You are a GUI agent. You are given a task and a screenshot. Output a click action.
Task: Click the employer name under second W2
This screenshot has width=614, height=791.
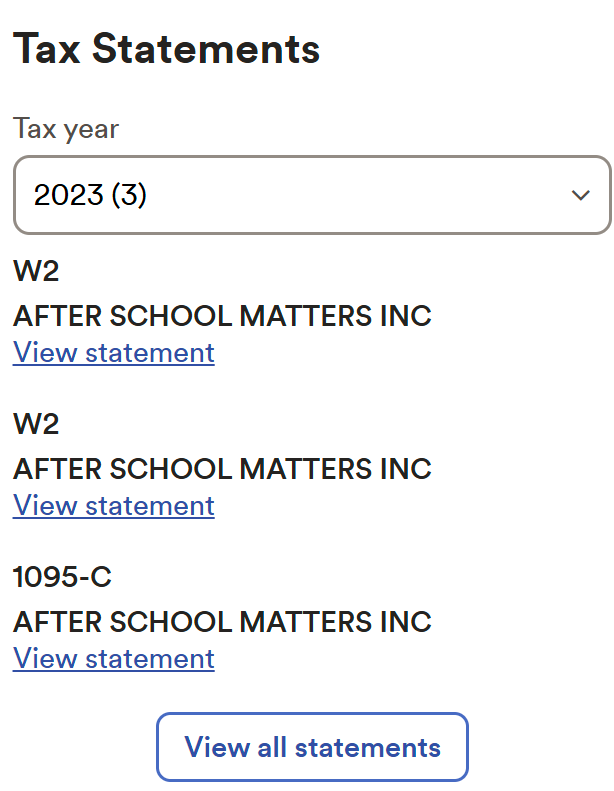point(222,468)
